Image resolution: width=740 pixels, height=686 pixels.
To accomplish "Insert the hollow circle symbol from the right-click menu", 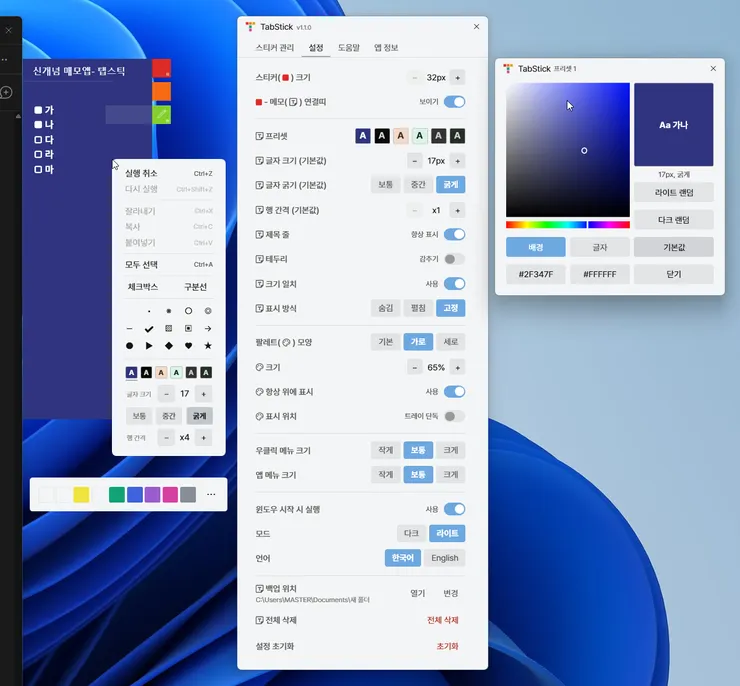I will pyautogui.click(x=188, y=311).
